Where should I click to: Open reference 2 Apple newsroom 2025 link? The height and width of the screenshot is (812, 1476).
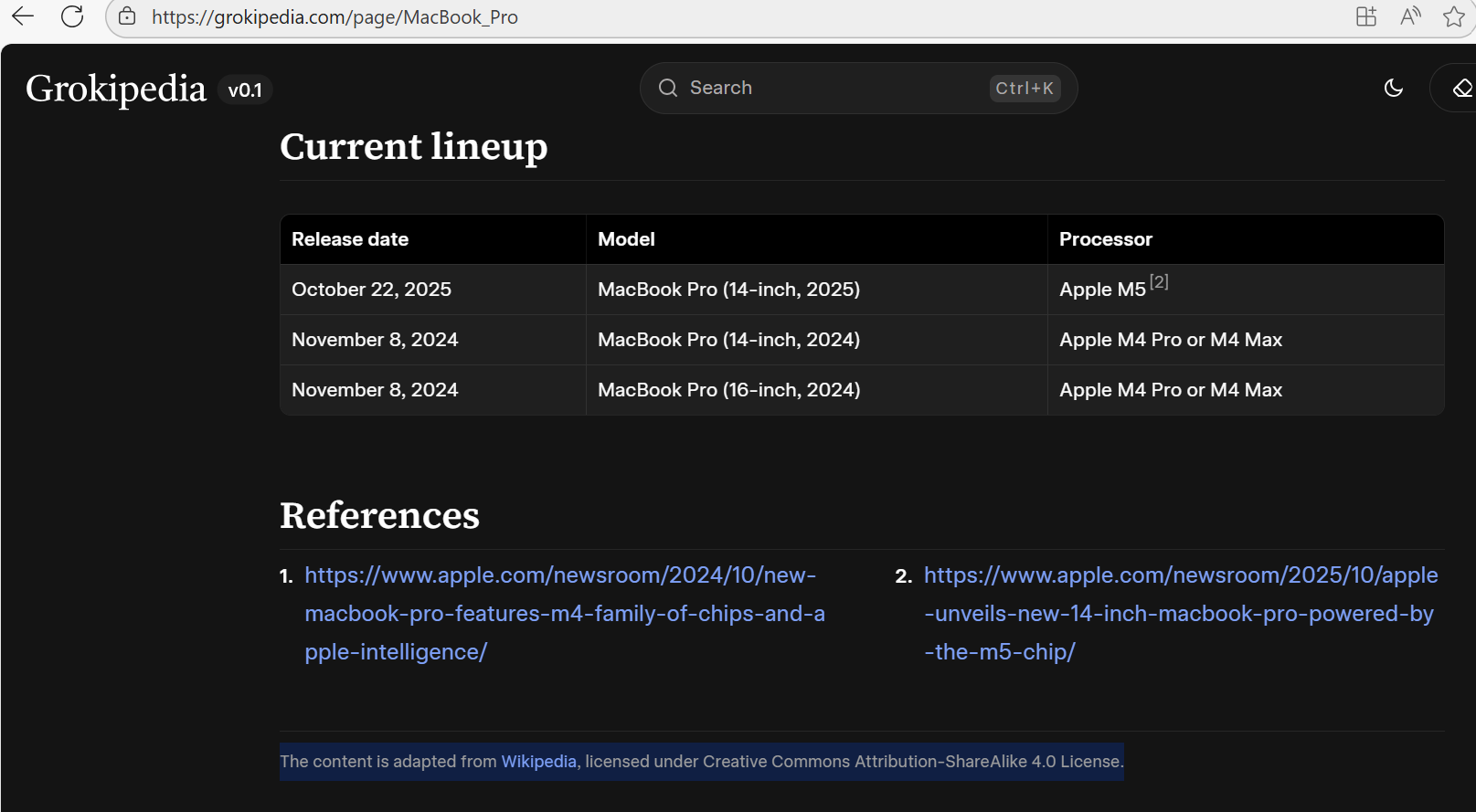[1180, 613]
